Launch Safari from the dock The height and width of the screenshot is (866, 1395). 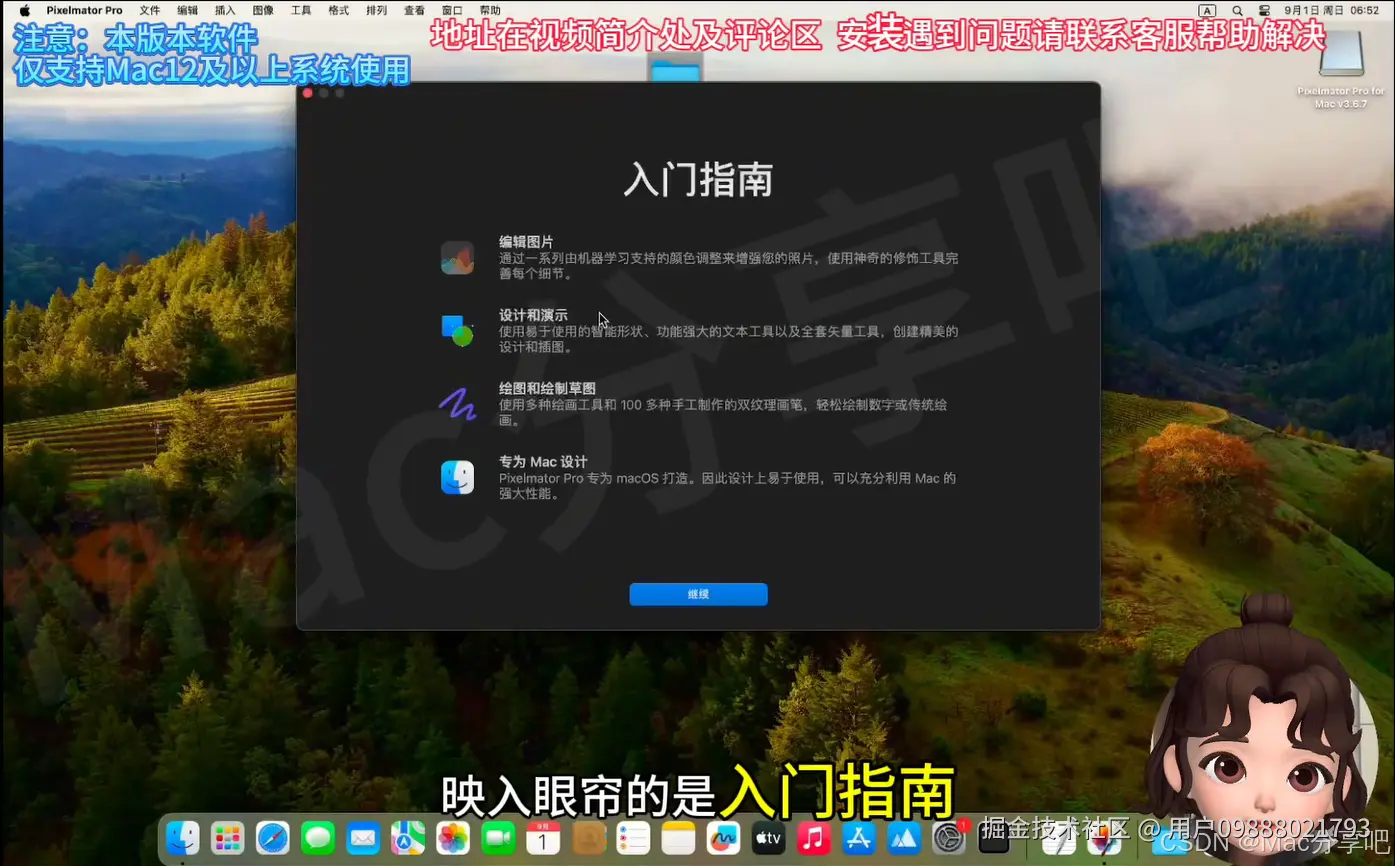[x=272, y=838]
